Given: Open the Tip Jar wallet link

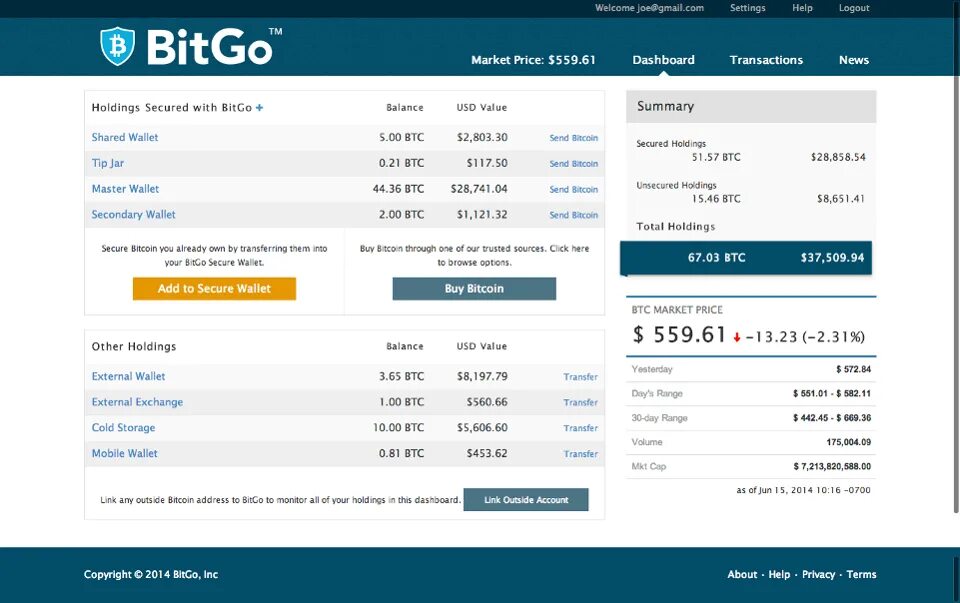Looking at the screenshot, I should (x=108, y=163).
